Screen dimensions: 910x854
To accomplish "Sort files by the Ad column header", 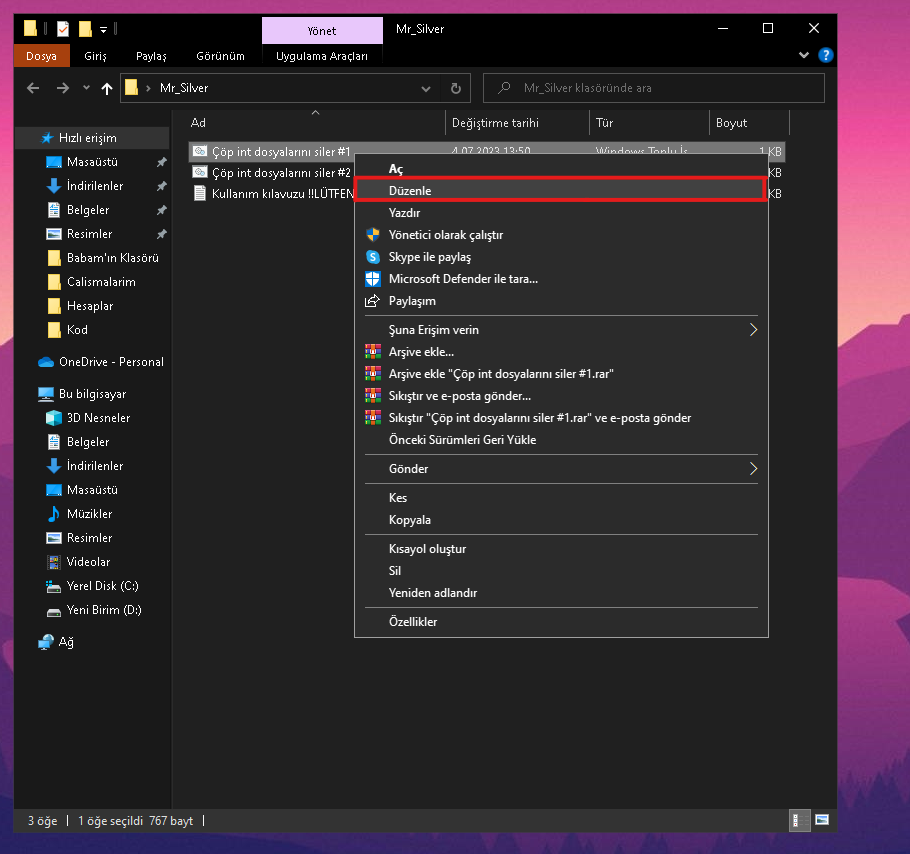I will click(x=315, y=122).
